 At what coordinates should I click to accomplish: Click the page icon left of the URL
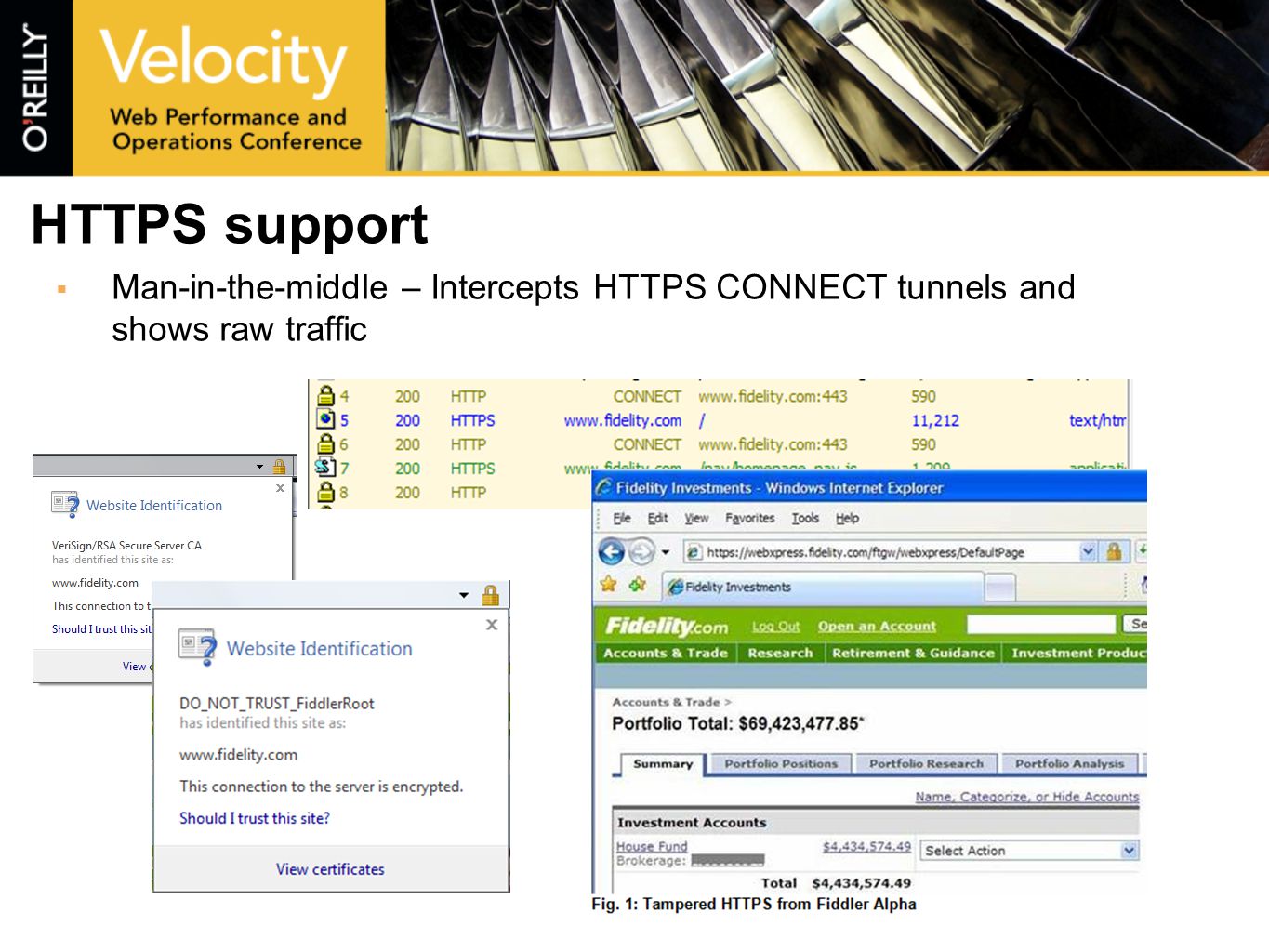pyautogui.click(x=694, y=552)
